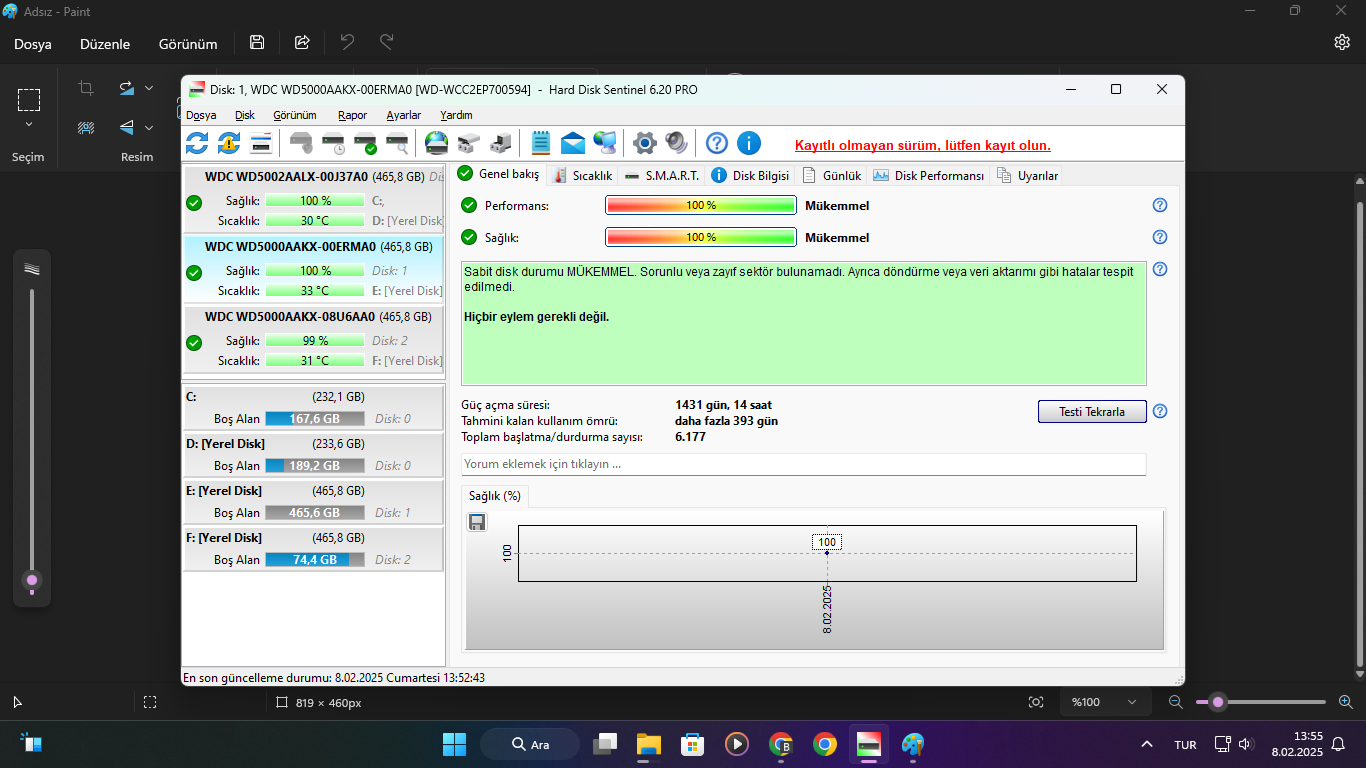The height and width of the screenshot is (768, 1366).
Task: Click the disk panel view icon in Sentinel toolbar
Action: pos(261,143)
